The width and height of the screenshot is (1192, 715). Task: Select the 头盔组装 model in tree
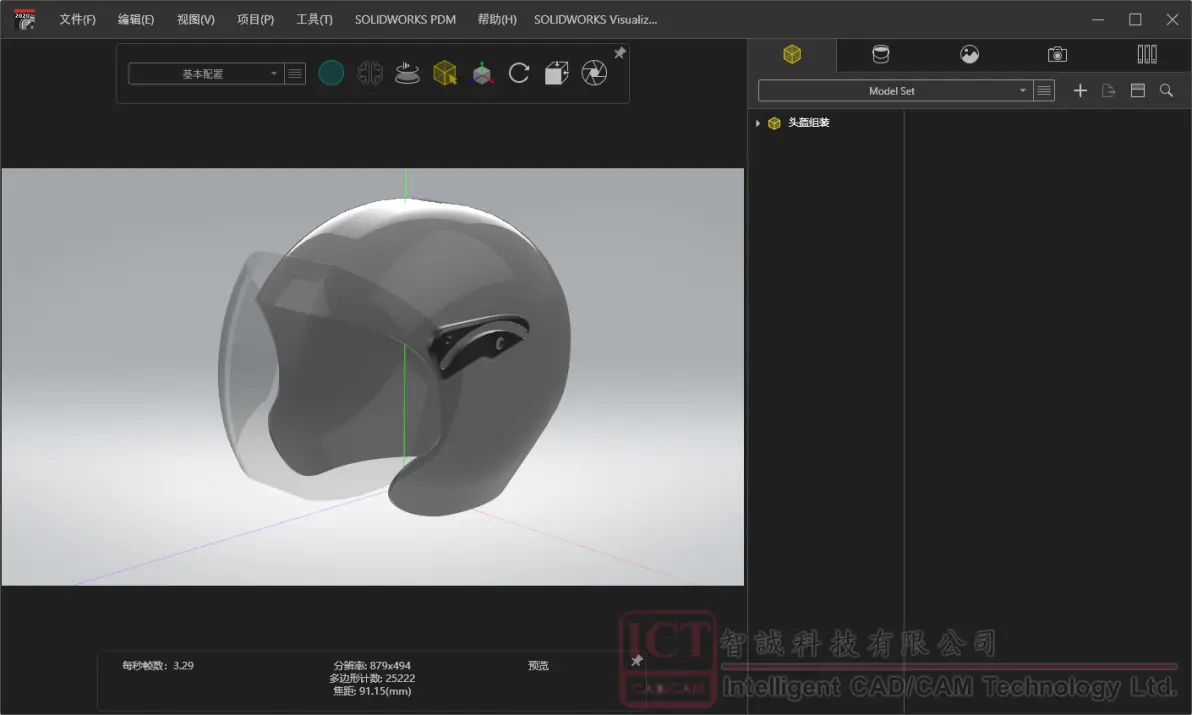[808, 123]
